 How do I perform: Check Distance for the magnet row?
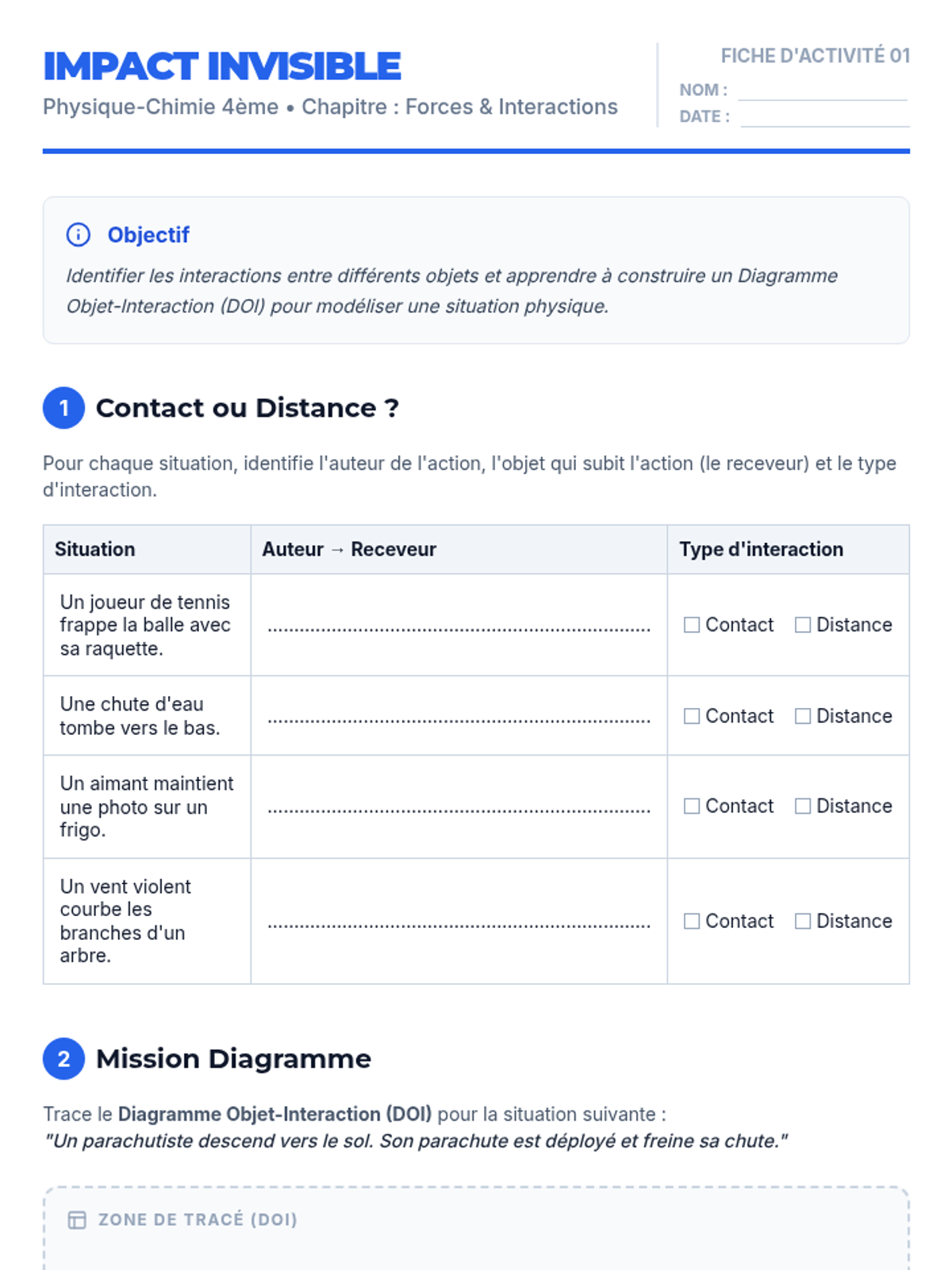click(803, 806)
